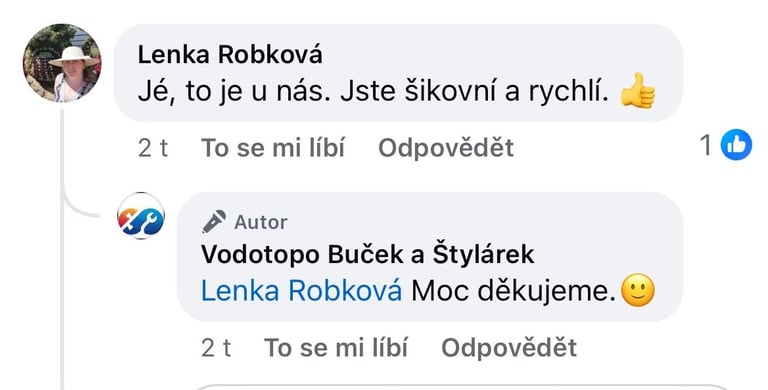Click the microphone Autor badge icon
Viewport: 768px width, 390px height.
coord(214,221)
